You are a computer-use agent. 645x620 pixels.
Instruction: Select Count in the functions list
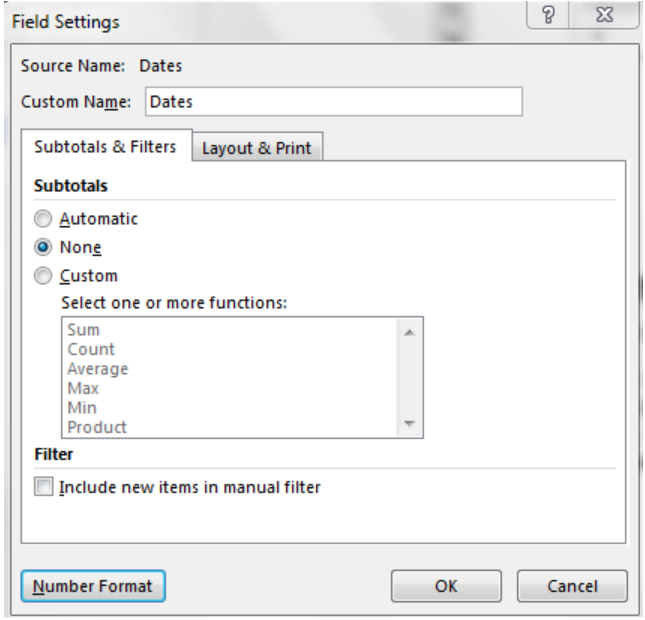point(91,349)
